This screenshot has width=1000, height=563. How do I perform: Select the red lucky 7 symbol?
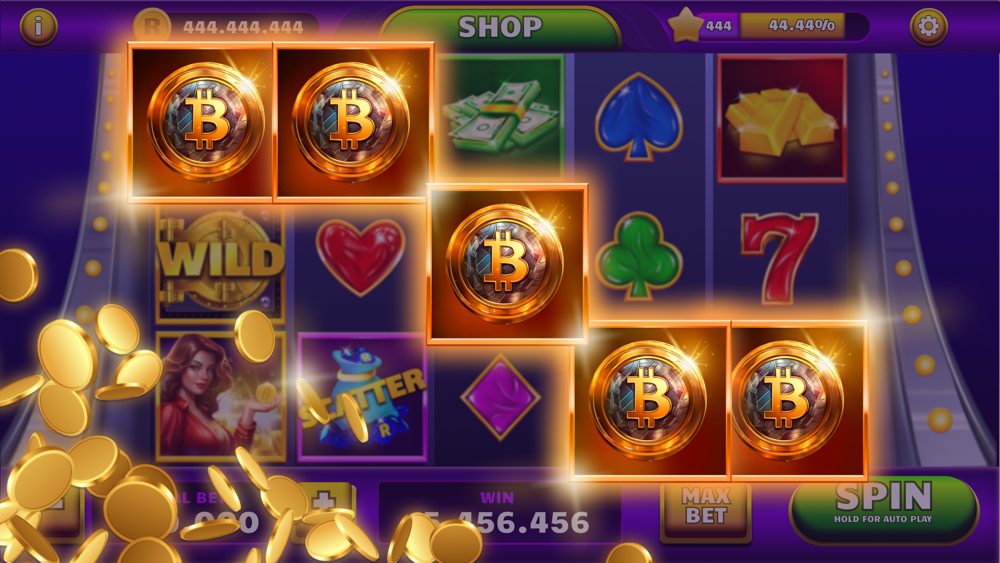(x=779, y=258)
